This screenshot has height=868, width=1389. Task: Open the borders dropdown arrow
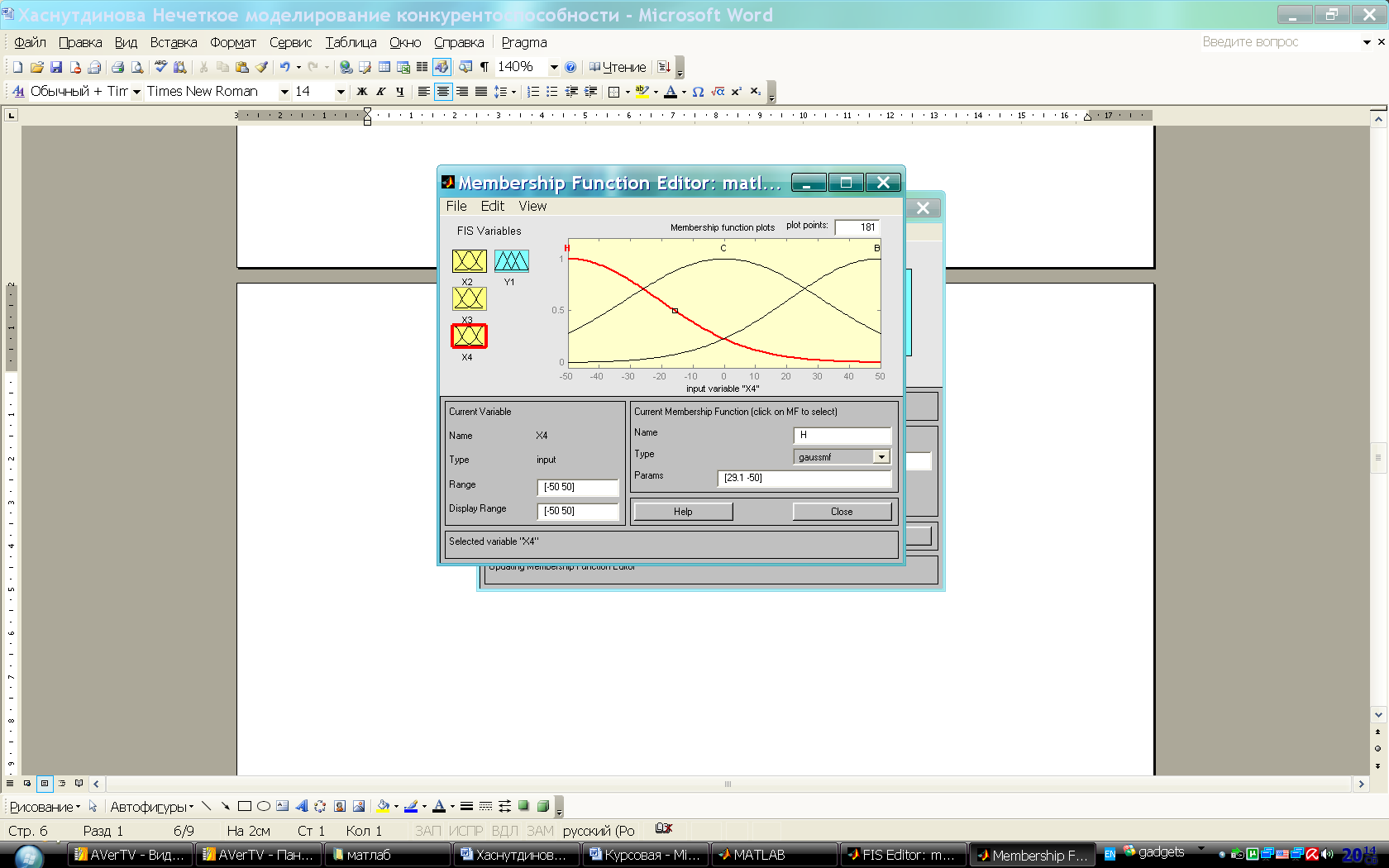(x=628, y=92)
